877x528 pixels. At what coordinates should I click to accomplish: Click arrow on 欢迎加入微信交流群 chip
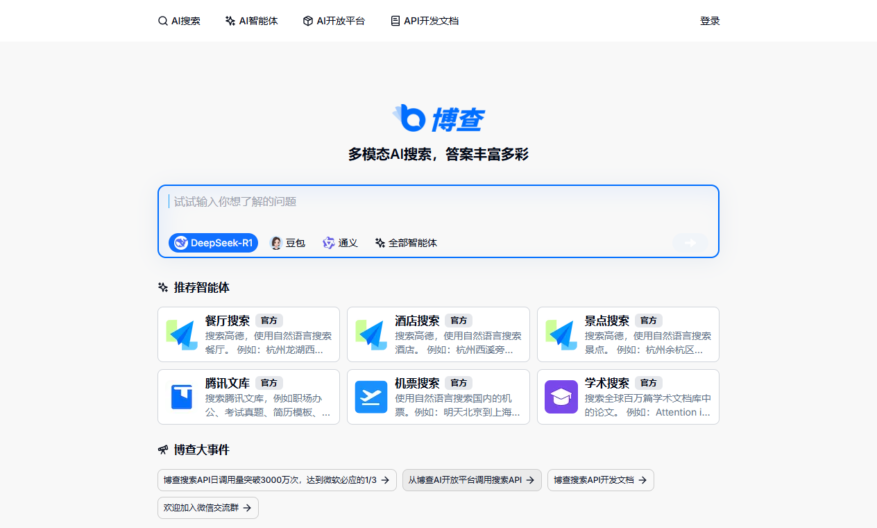click(x=247, y=508)
